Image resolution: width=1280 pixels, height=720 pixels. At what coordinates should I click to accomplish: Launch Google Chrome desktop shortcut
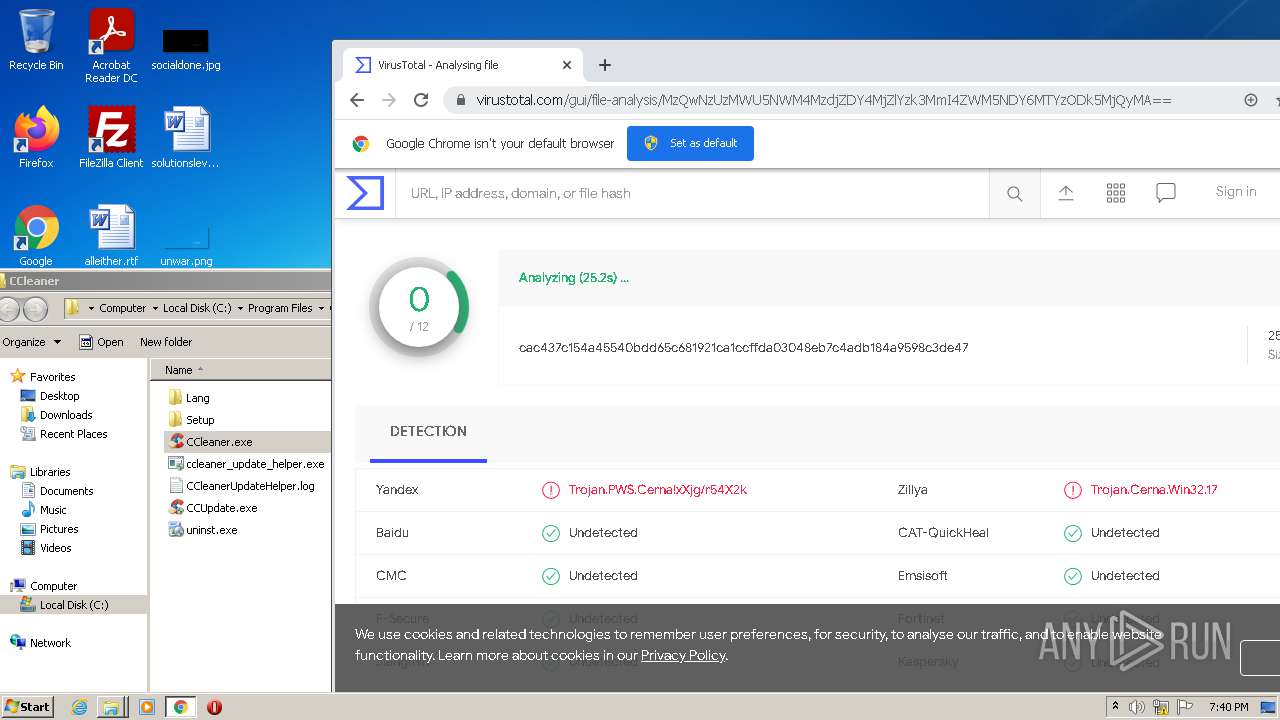coord(36,236)
